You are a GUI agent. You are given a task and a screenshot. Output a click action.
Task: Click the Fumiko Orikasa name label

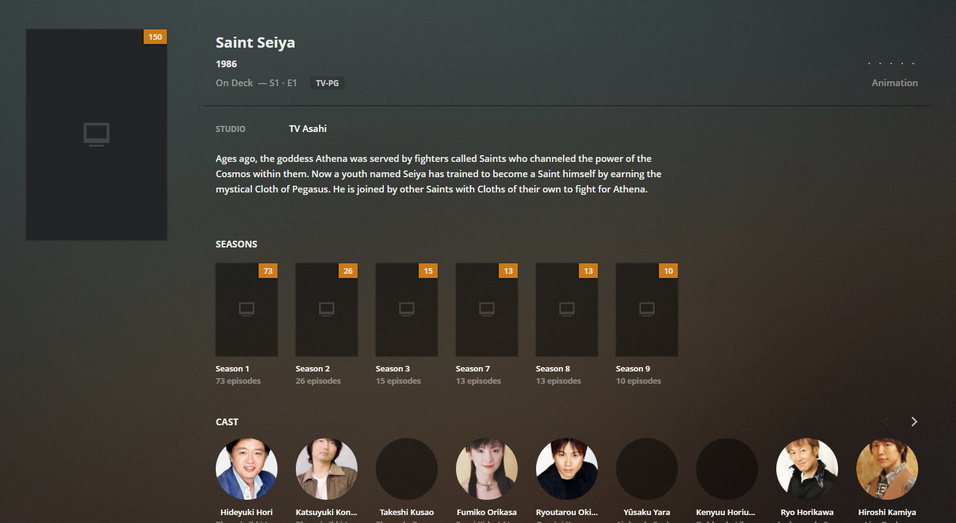487,513
